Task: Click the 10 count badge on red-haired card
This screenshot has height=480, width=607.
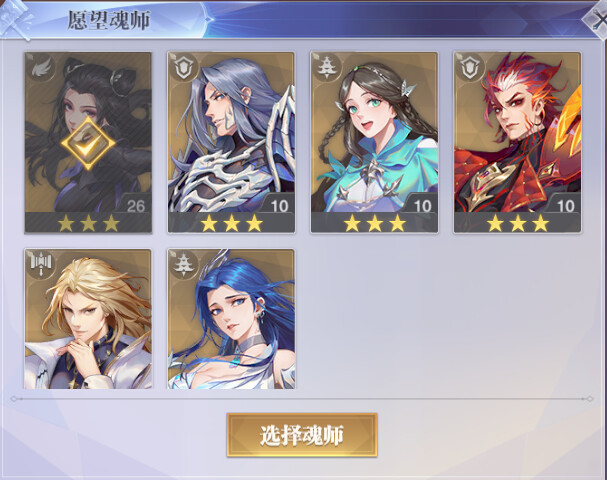Action: coord(566,206)
